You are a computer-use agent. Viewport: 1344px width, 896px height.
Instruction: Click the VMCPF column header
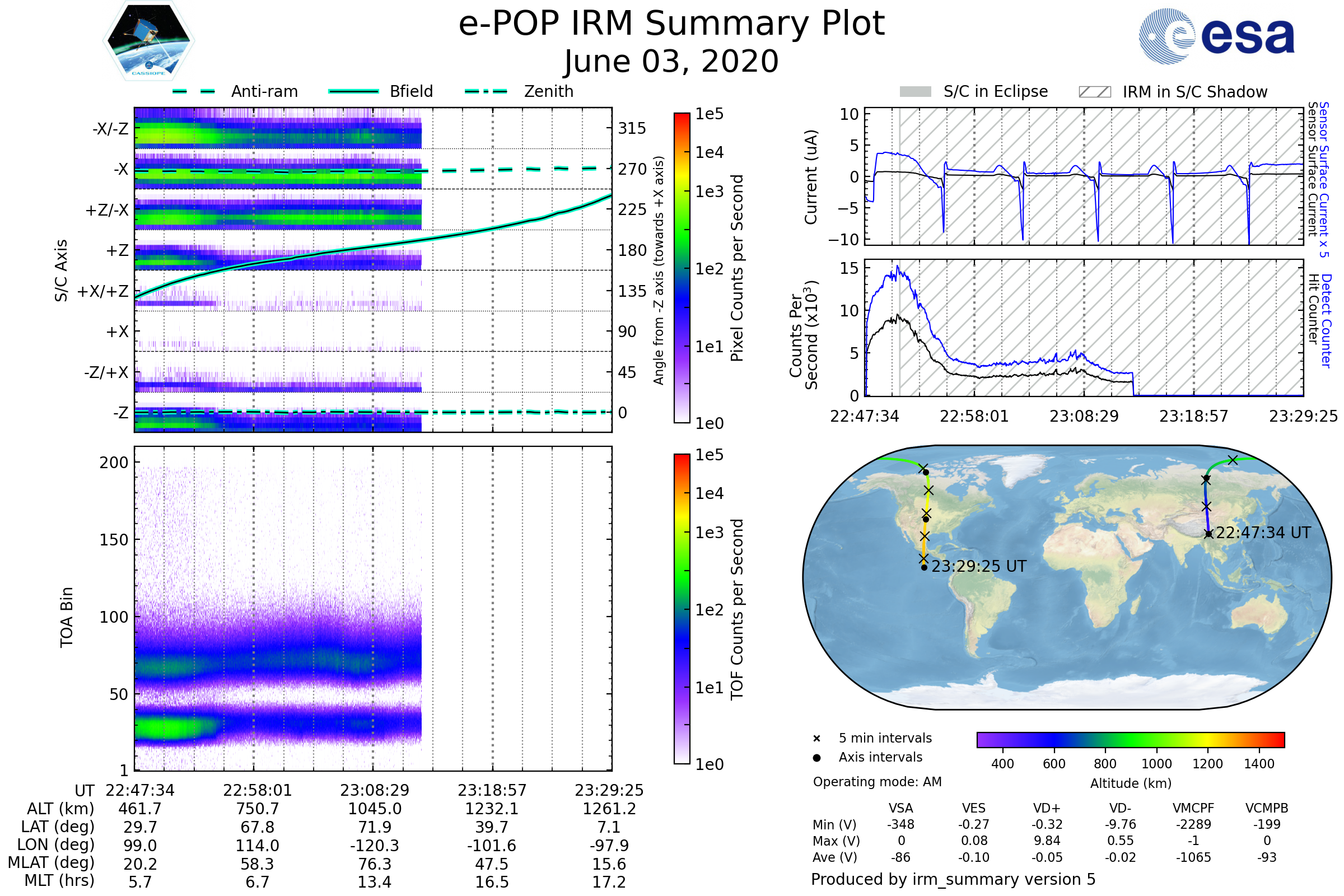[x=1193, y=808]
